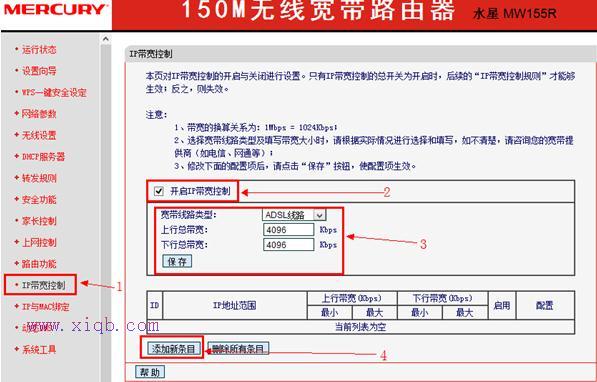Expand the DHCP服务器 menu
This screenshot has height=382, width=597.
pos(43,157)
